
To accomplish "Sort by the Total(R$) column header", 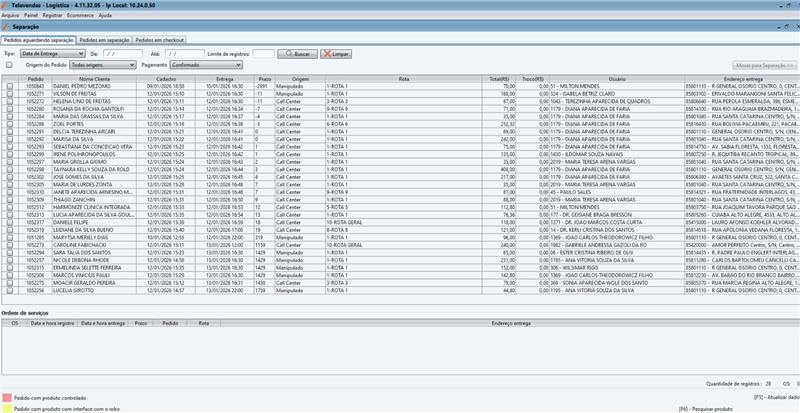I will point(499,79).
